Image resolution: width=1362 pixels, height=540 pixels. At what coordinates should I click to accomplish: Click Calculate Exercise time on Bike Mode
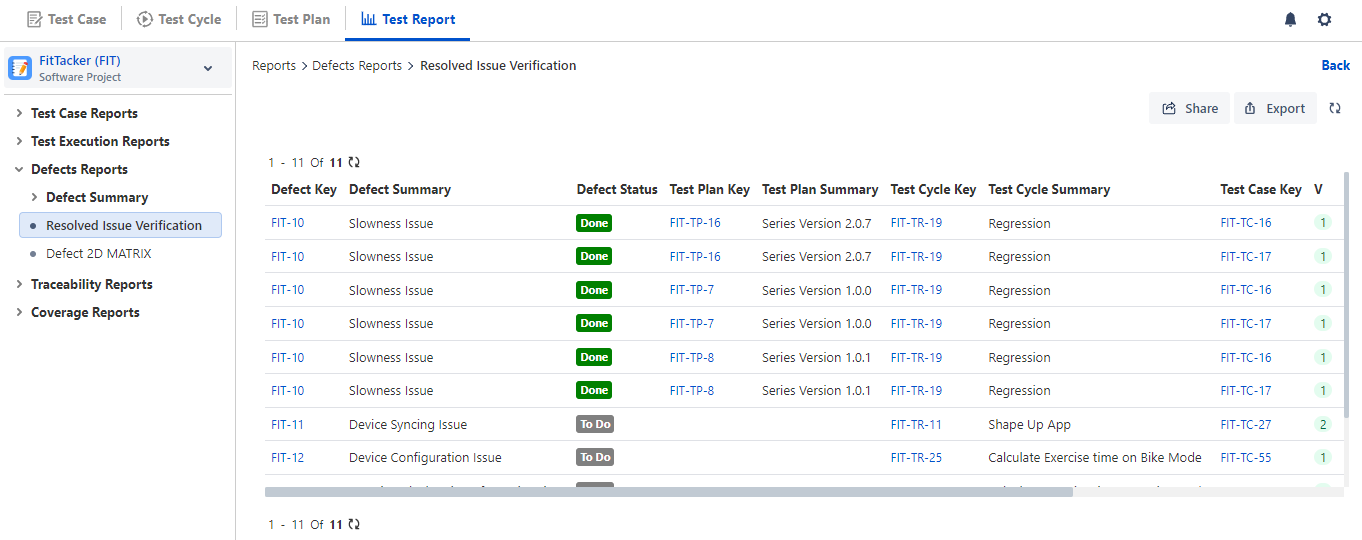click(1095, 457)
